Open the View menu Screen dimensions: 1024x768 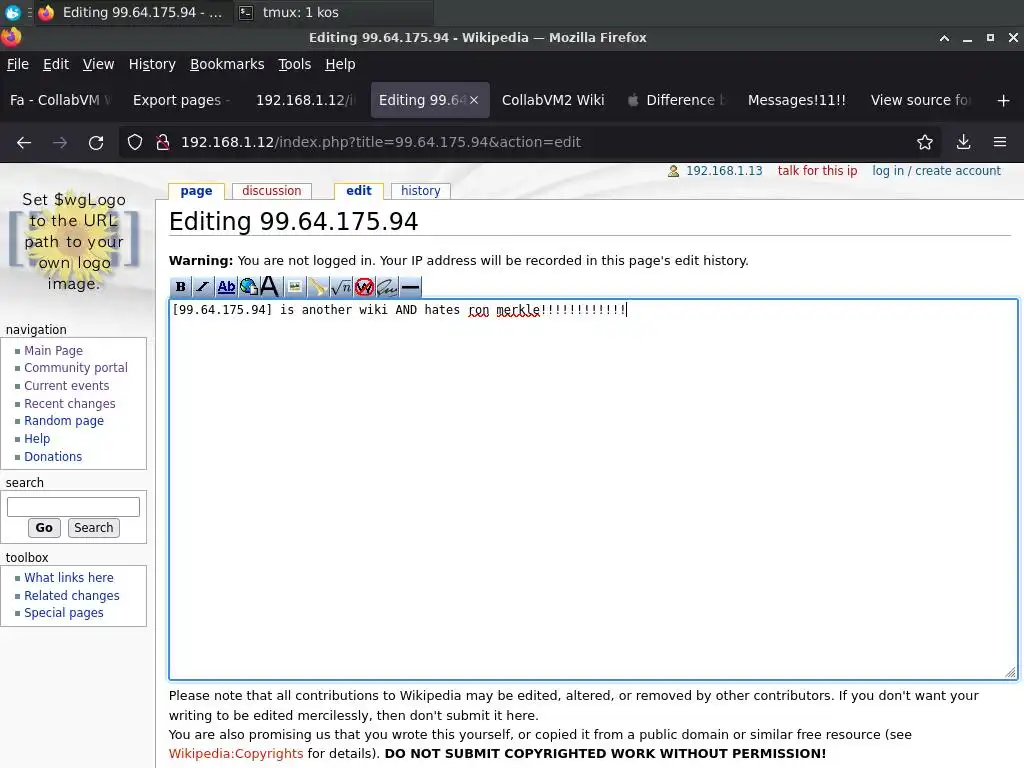[98, 64]
